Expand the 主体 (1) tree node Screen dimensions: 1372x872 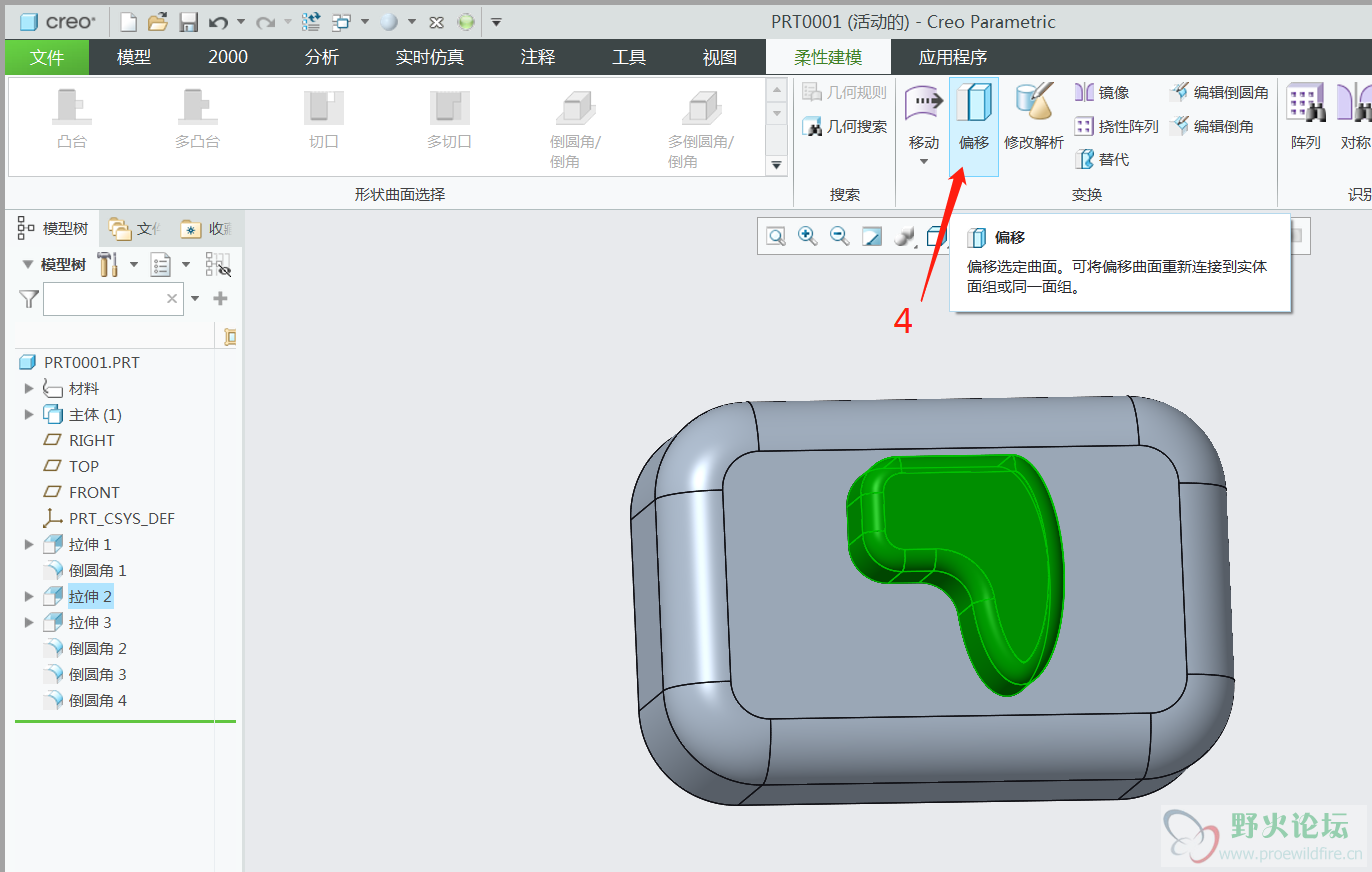point(29,414)
